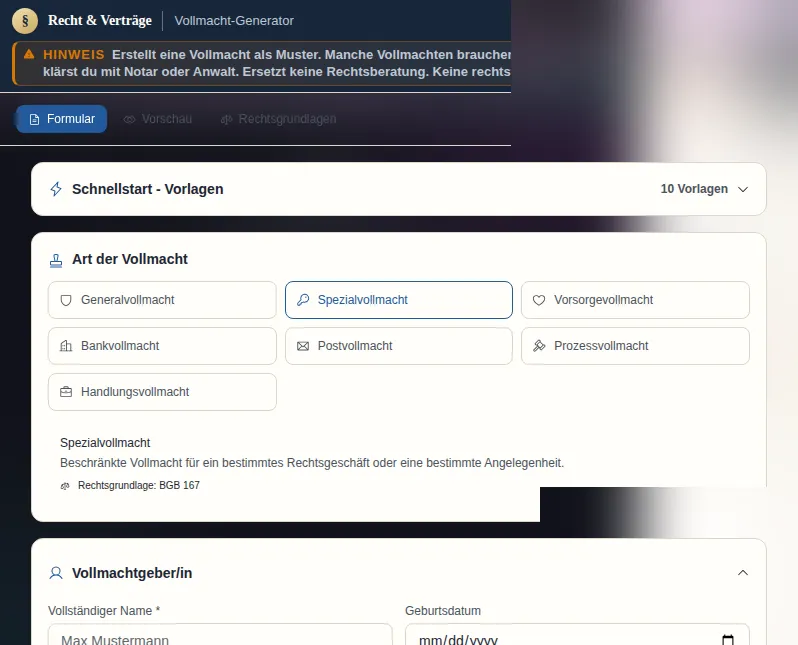Click the Recht & Verträge title
Image resolution: width=798 pixels, height=645 pixels.
click(x=100, y=20)
